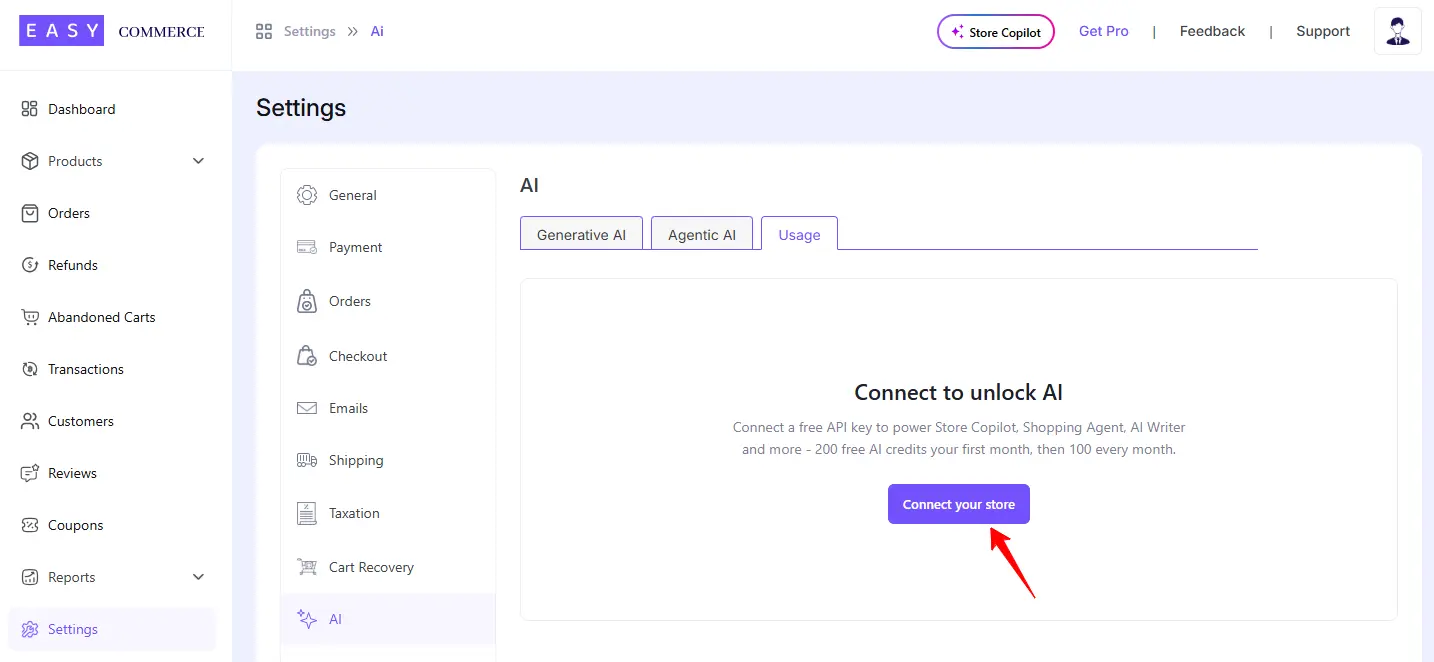Open Cart Recovery settings section

coord(388,567)
